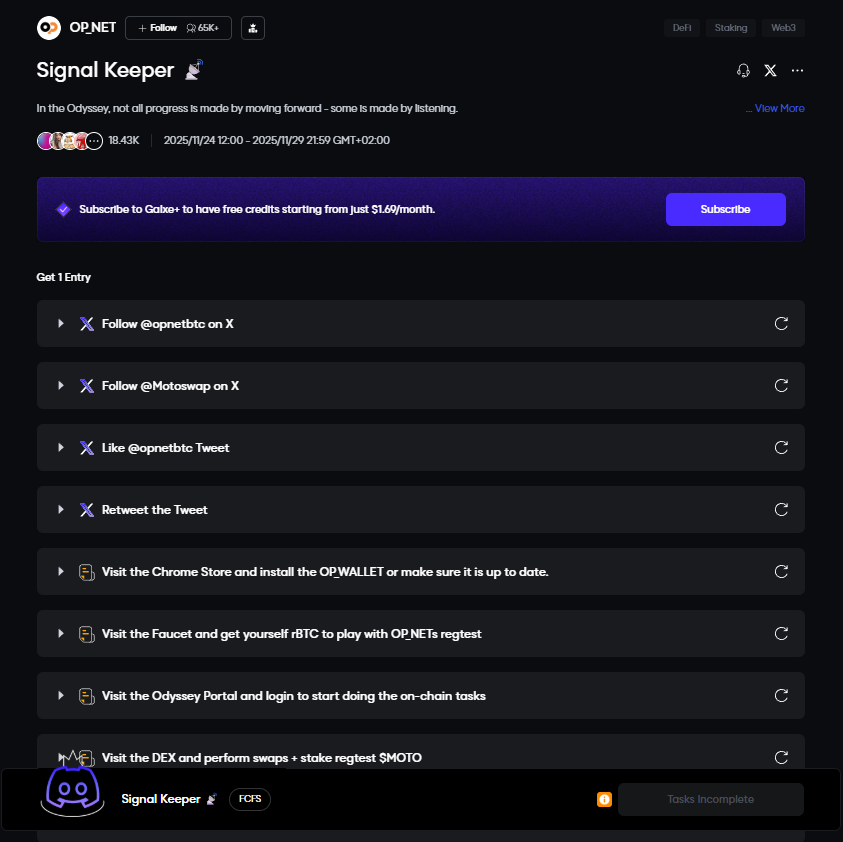843x842 pixels.
Task: Expand the Like @opnetbtc Tweet task
Action: click(61, 448)
